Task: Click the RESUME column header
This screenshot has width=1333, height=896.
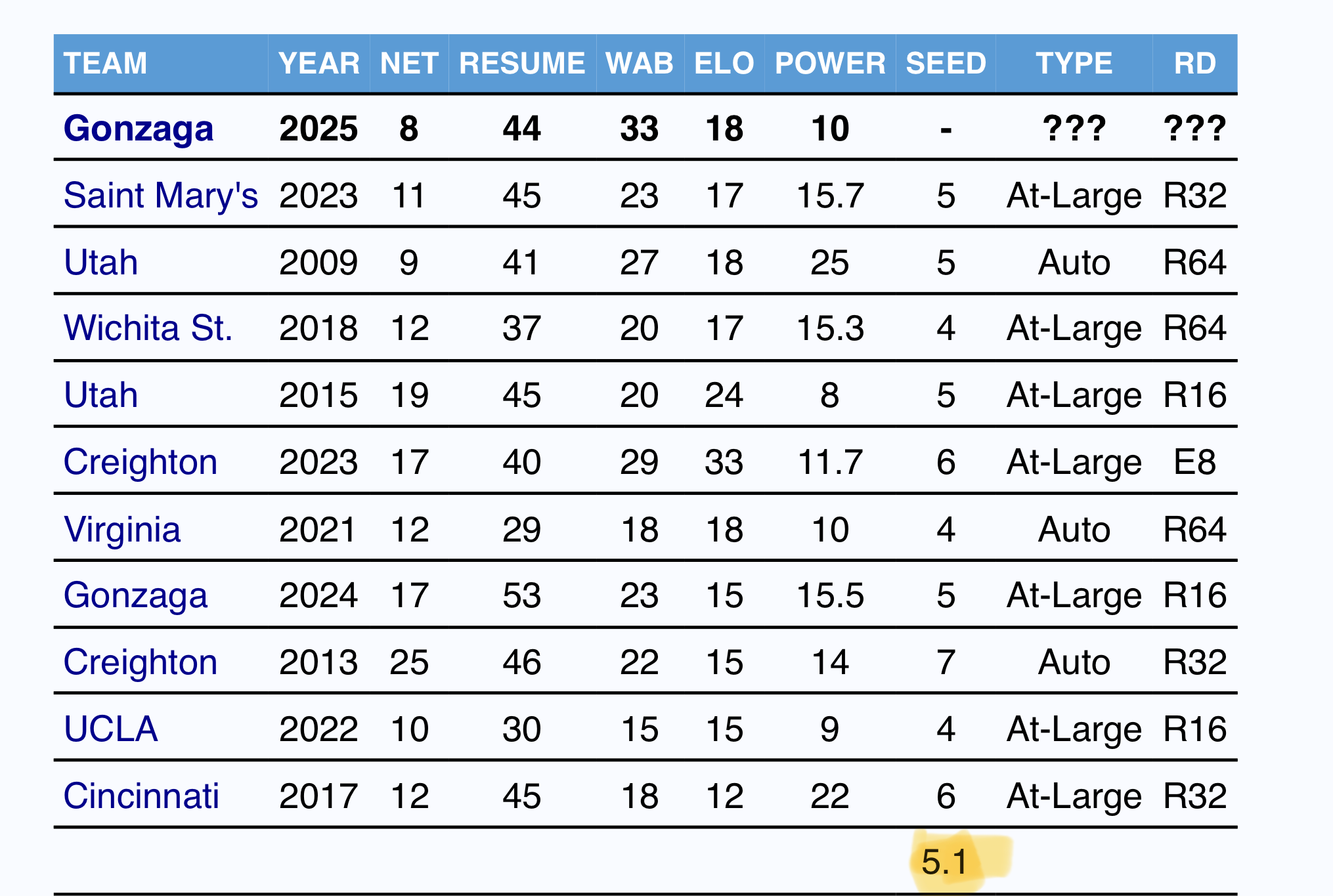Action: point(522,64)
